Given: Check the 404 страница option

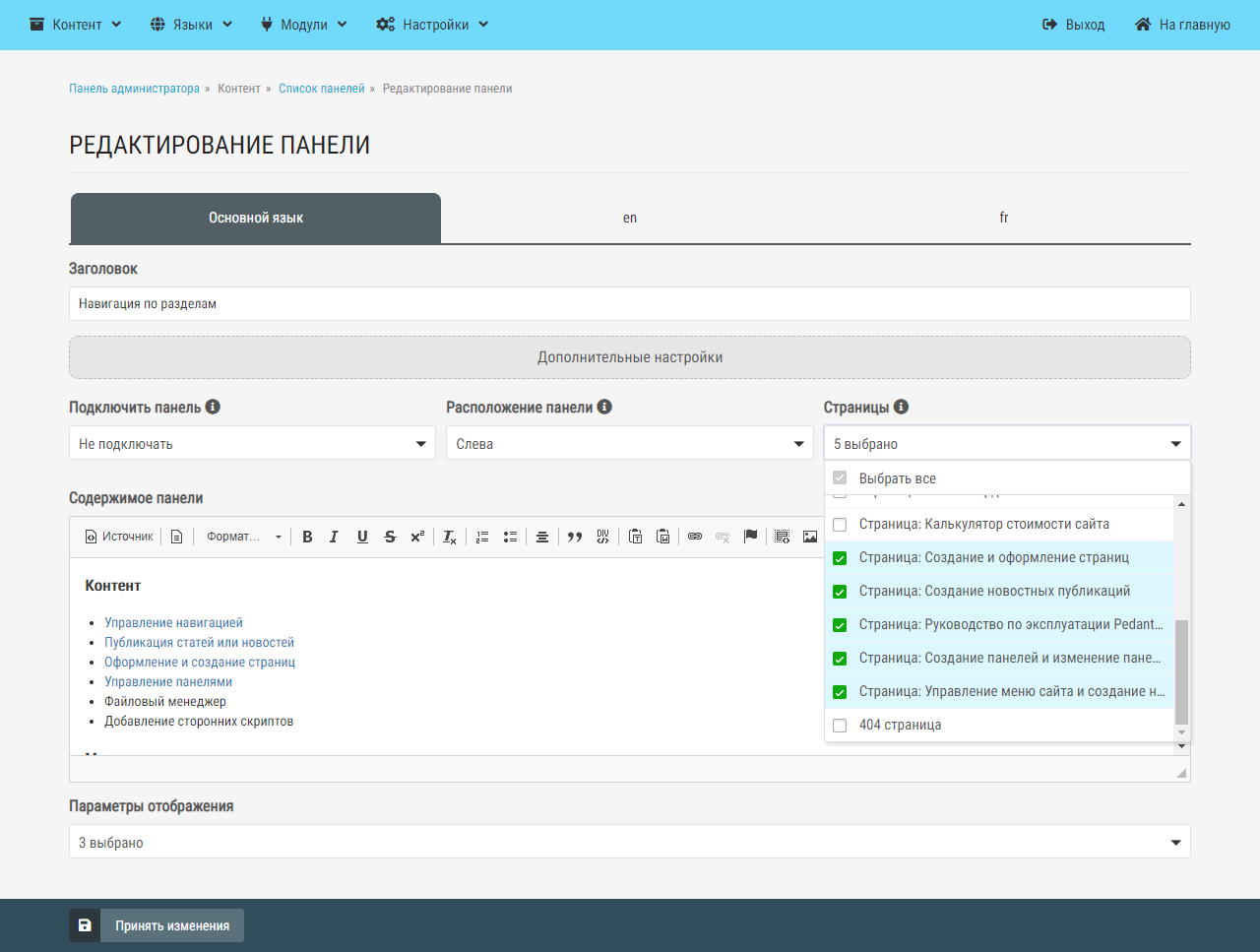Looking at the screenshot, I should click(x=840, y=726).
